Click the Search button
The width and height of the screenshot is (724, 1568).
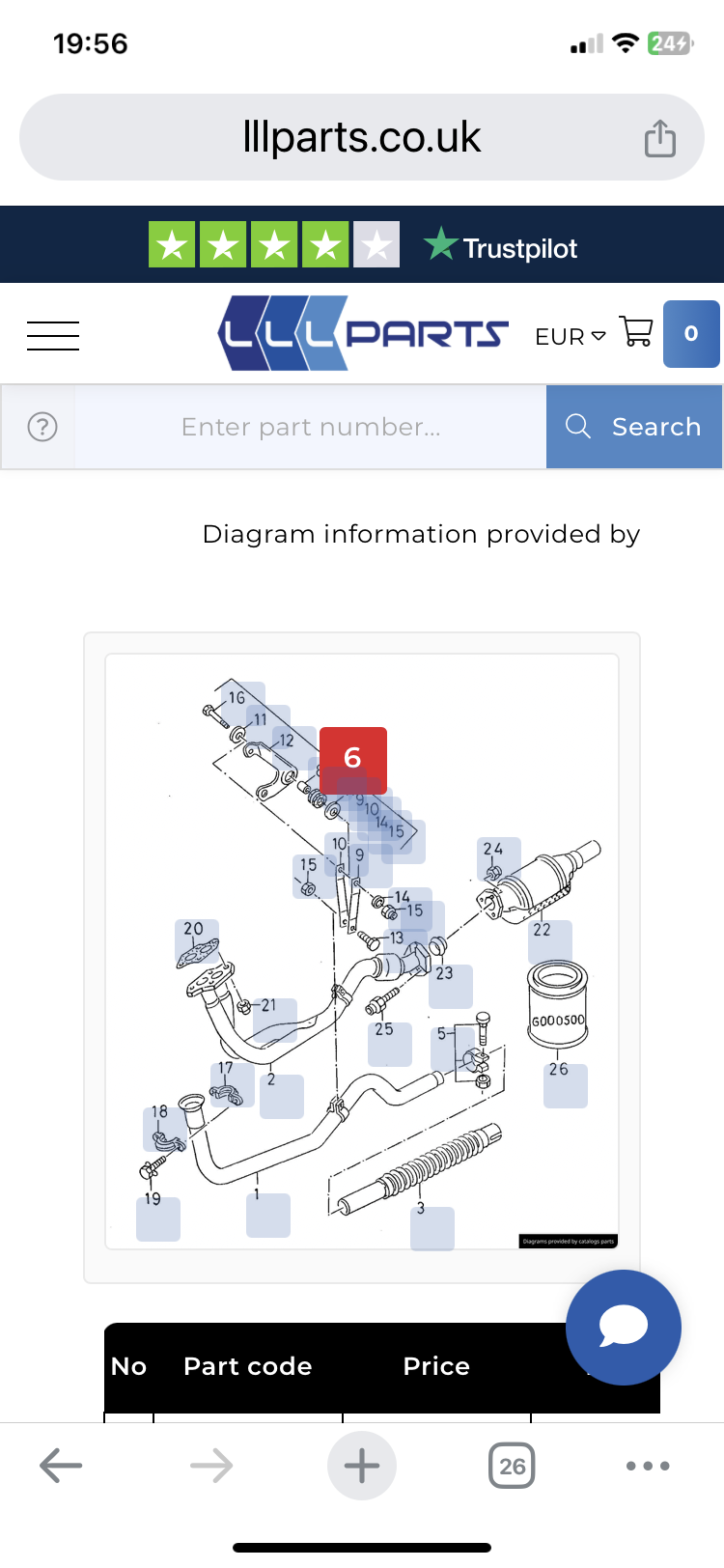click(x=634, y=427)
